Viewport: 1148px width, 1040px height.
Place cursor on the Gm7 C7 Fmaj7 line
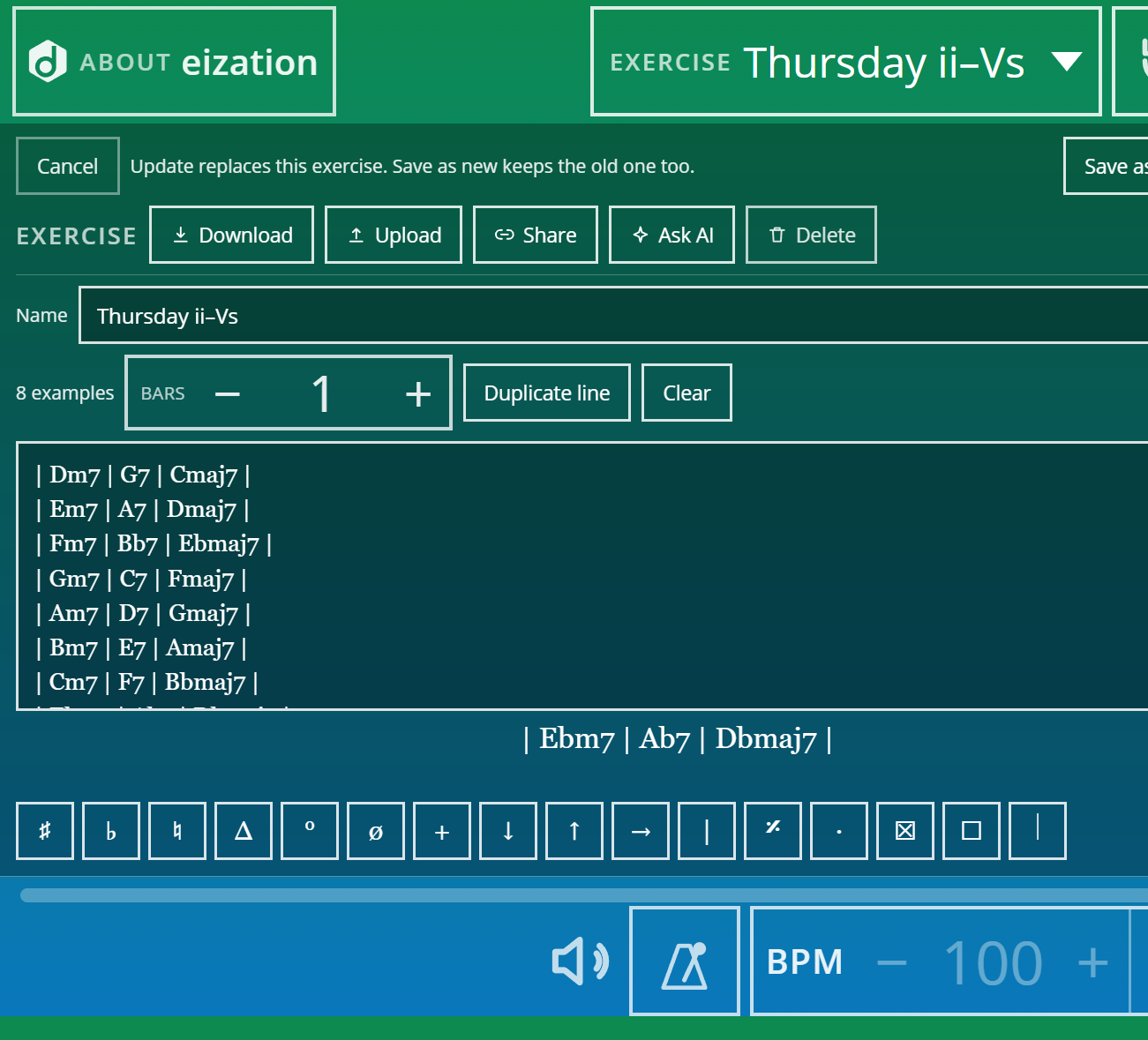pos(141,579)
